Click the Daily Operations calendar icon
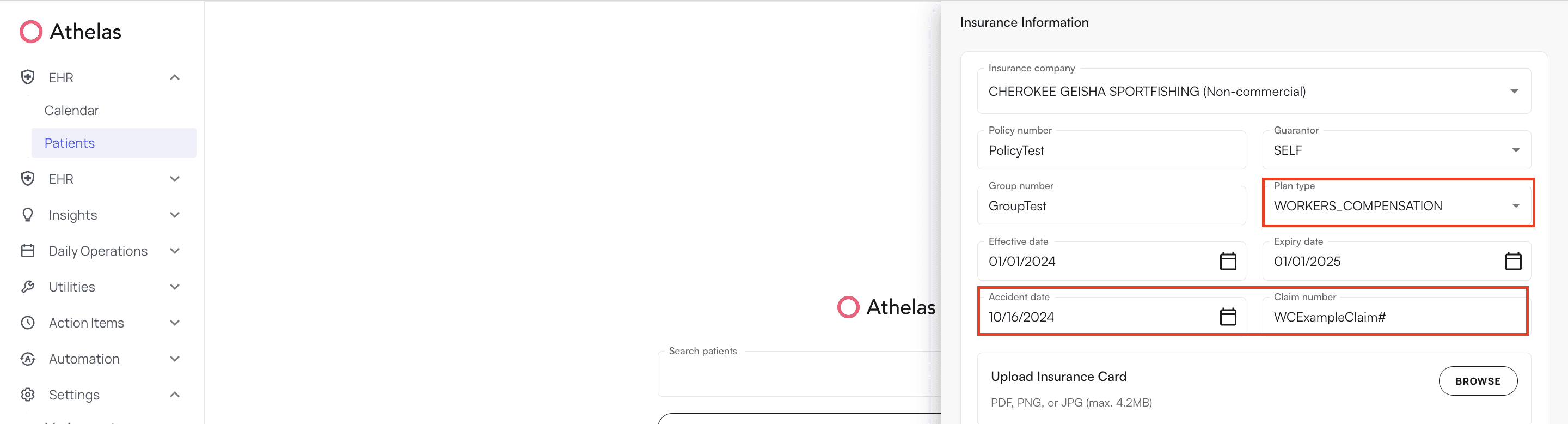 (27, 250)
